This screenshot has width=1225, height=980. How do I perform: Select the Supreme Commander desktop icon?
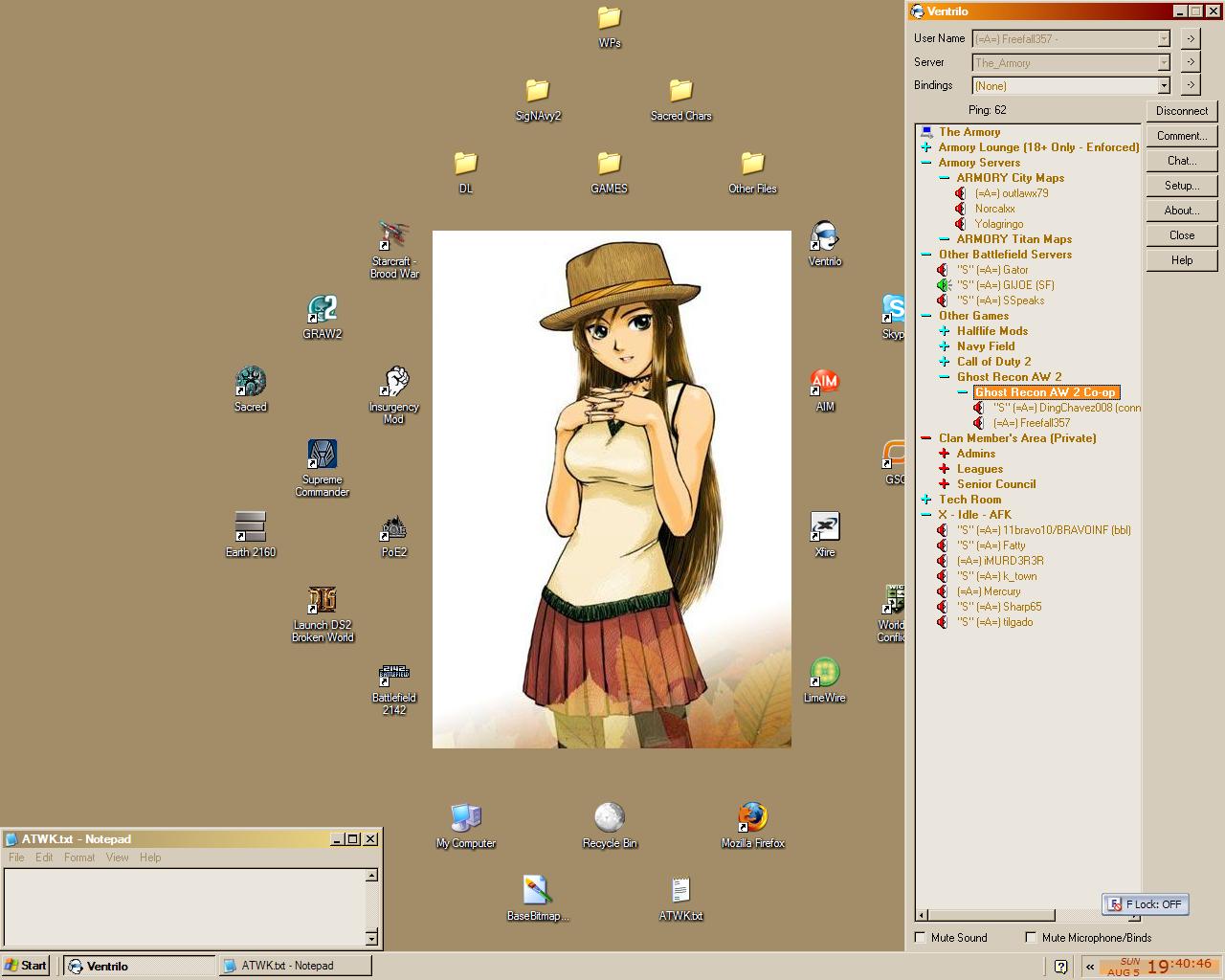click(x=322, y=456)
